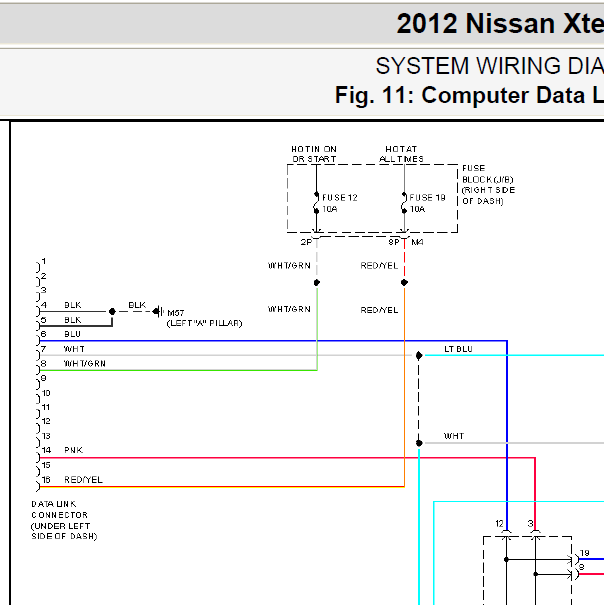The image size is (604, 605).
Task: Select the "M57" ground point label
Action: [176, 313]
